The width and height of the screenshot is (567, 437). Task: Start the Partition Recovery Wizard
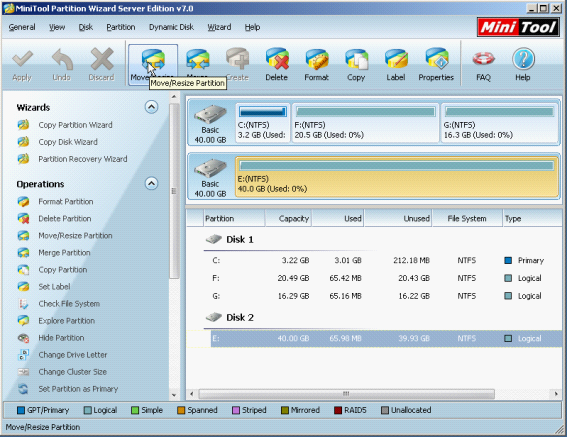pos(83,159)
